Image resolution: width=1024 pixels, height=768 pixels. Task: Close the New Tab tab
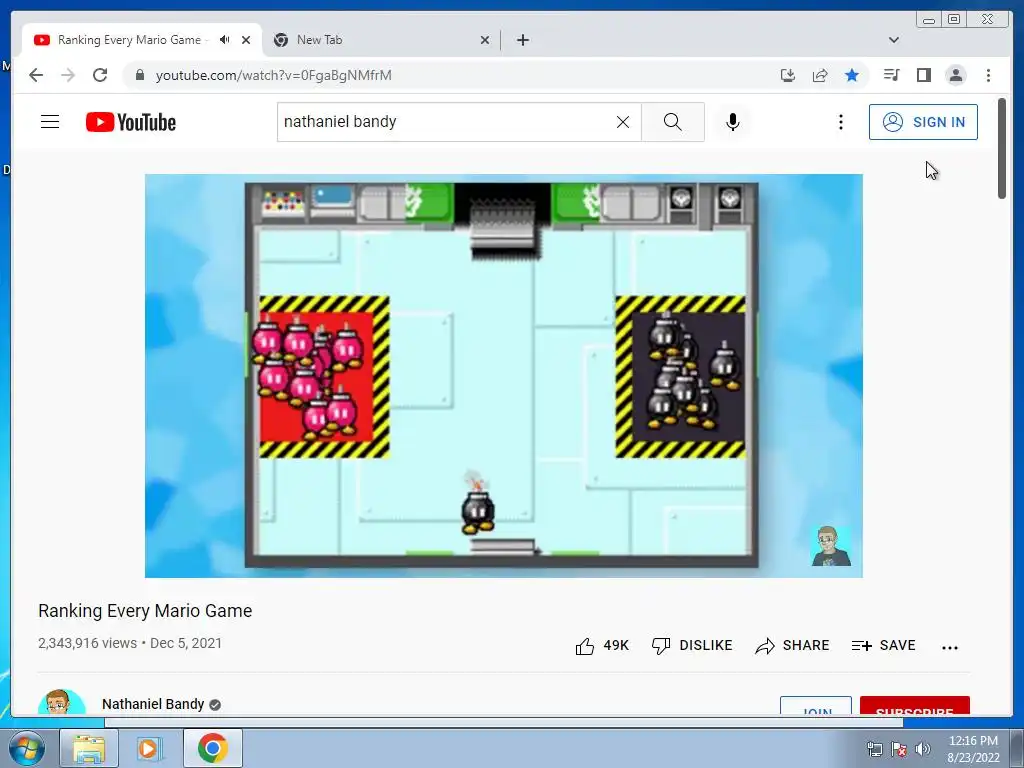pos(485,40)
